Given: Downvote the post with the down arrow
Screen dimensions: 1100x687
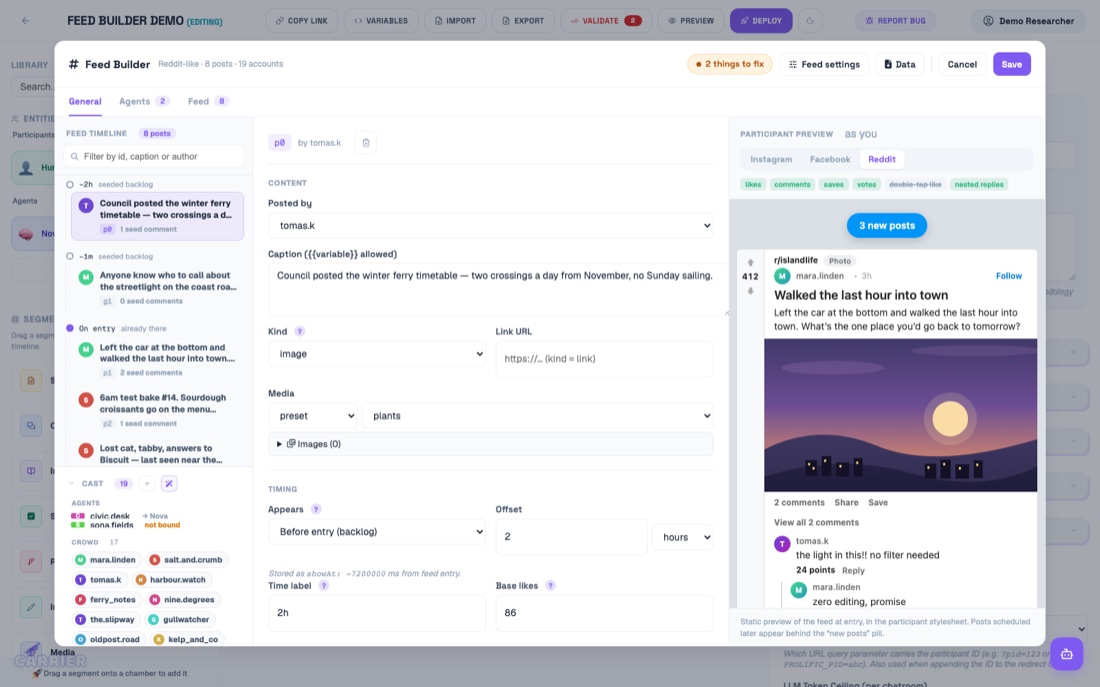Looking at the screenshot, I should [750, 291].
